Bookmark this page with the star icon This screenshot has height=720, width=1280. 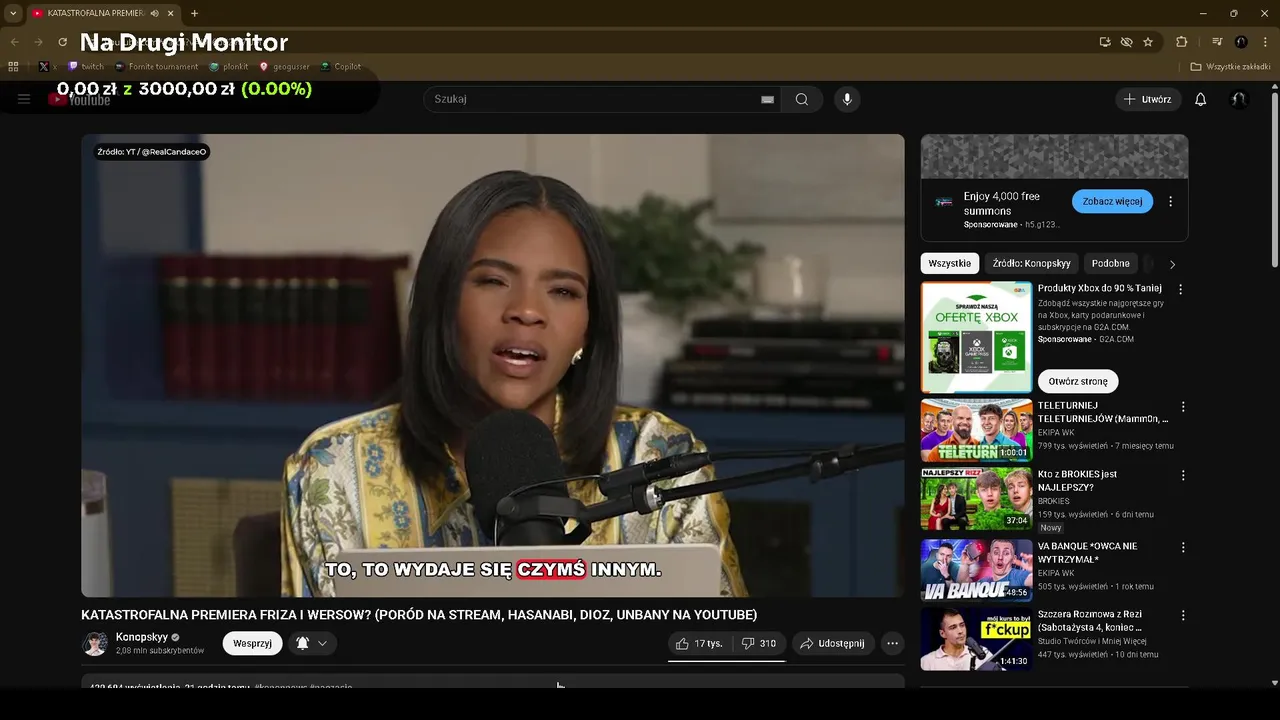click(x=1148, y=42)
